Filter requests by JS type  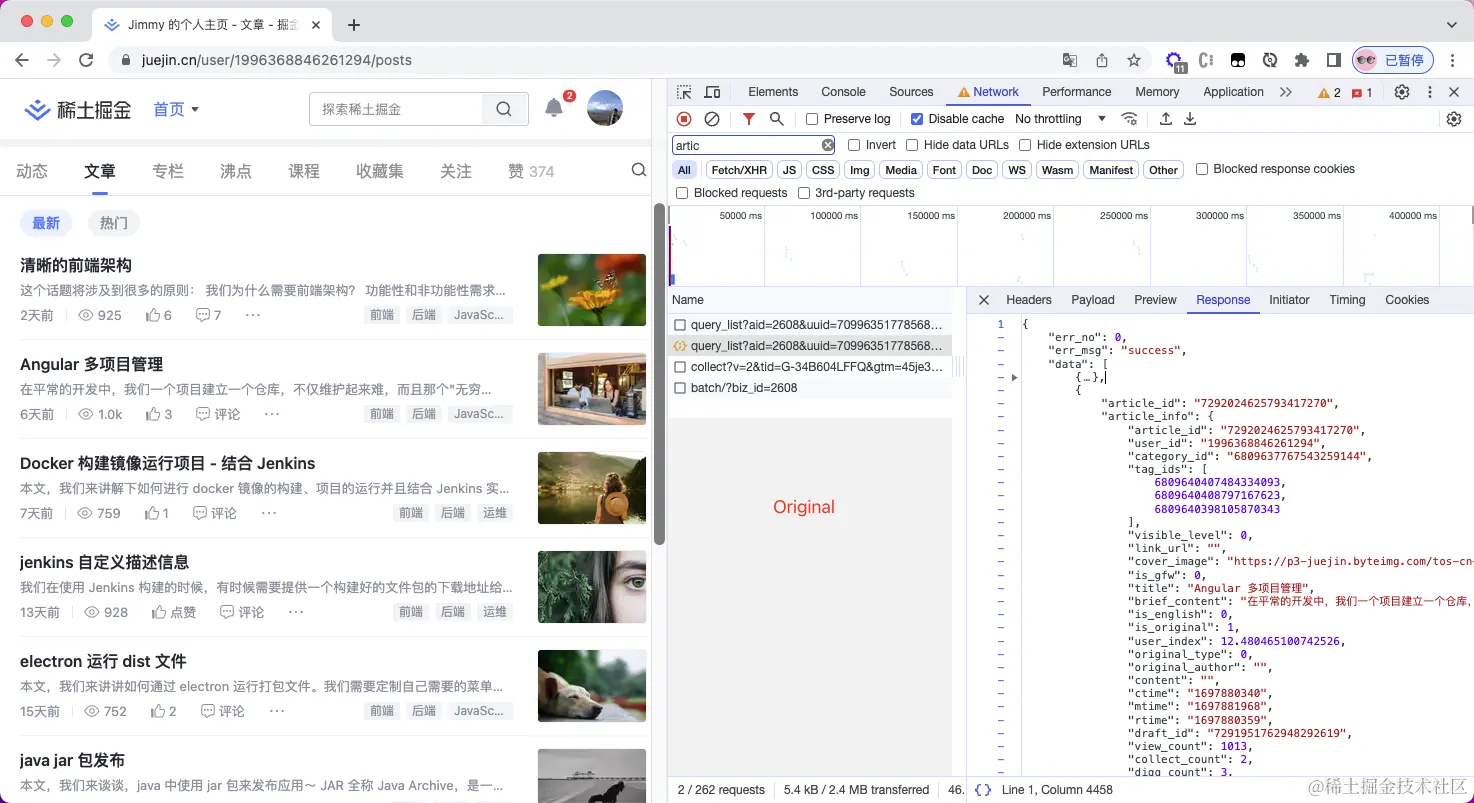790,170
